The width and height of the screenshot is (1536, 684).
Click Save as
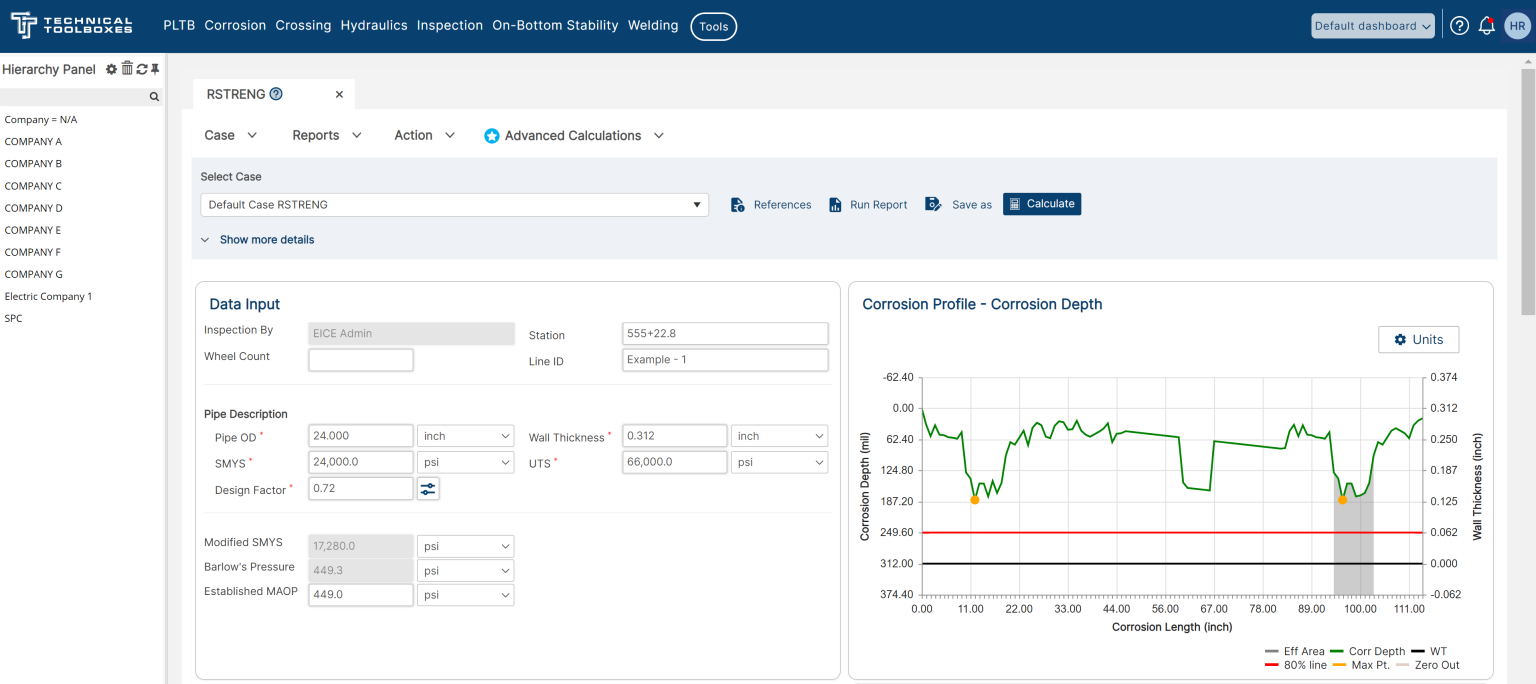coord(957,204)
